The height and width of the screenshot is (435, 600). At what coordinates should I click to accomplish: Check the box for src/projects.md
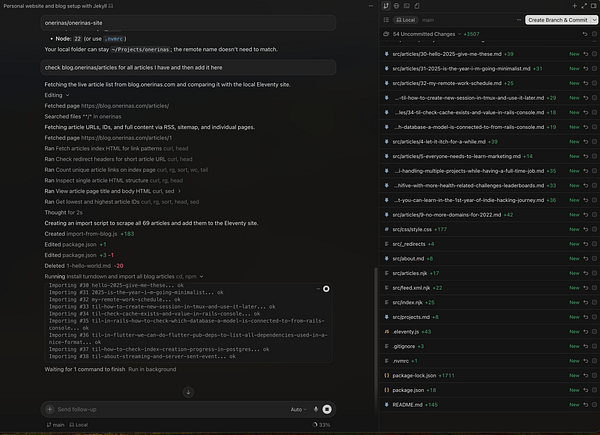pyautogui.click(x=595, y=317)
